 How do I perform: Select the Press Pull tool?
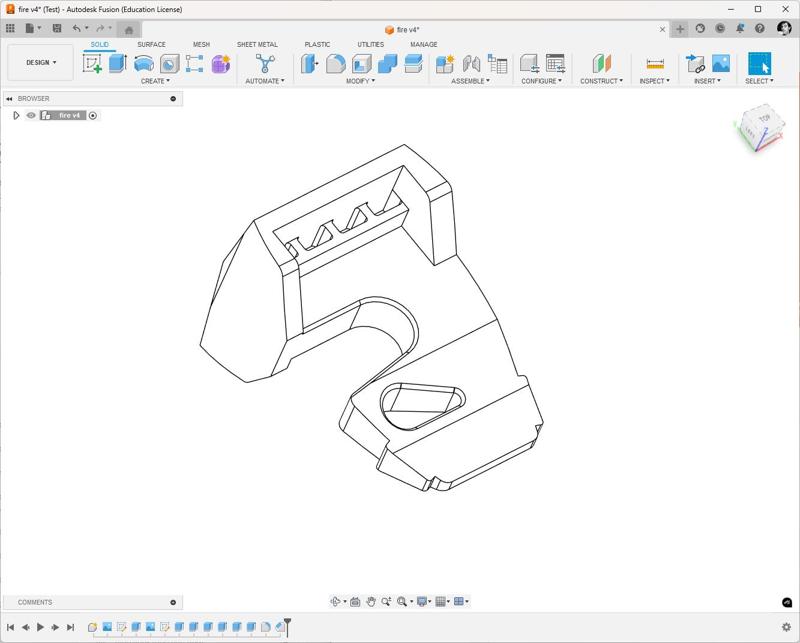coord(309,64)
